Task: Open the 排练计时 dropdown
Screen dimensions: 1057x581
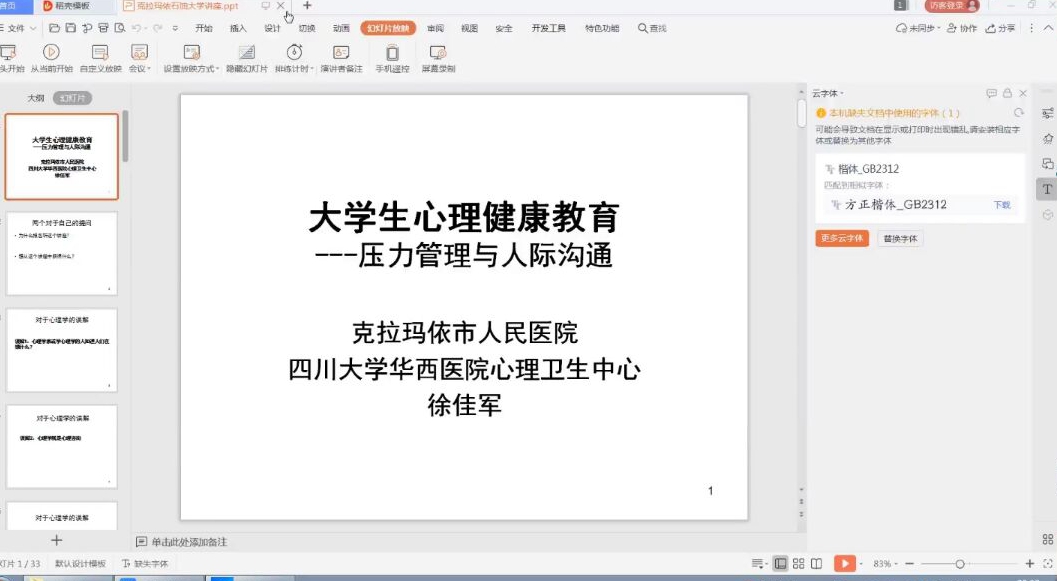Action: pyautogui.click(x=313, y=69)
